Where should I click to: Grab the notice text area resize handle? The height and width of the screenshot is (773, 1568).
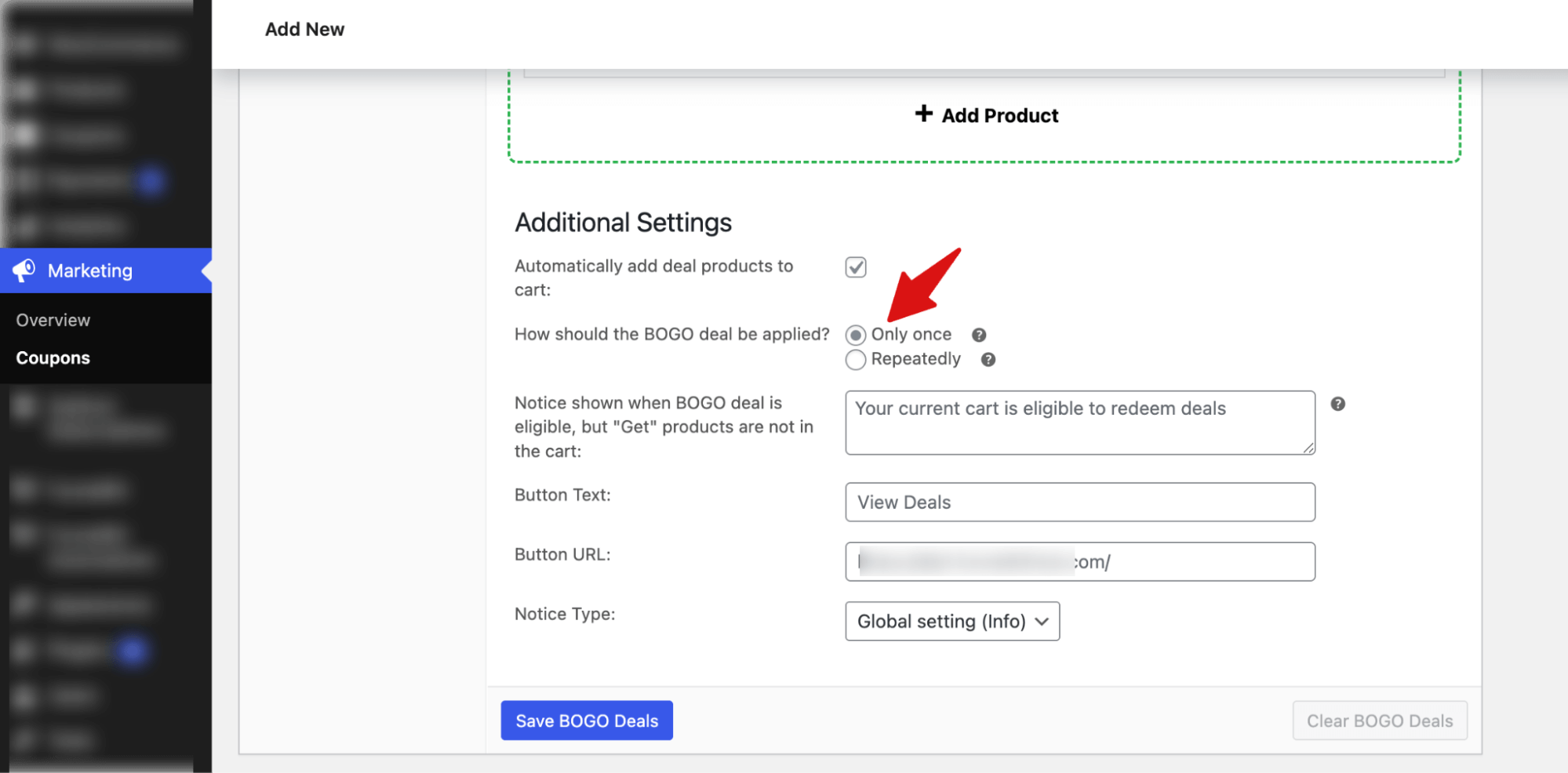pos(1308,448)
